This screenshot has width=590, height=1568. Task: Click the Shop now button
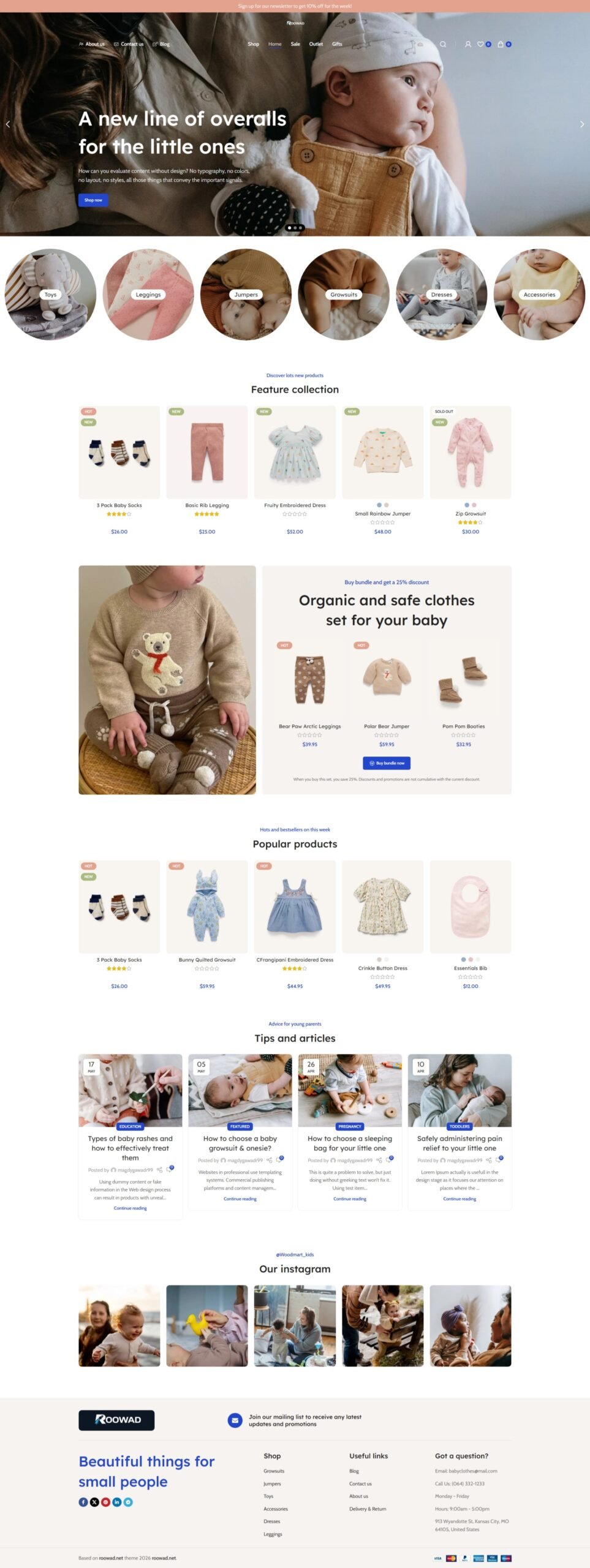93,200
